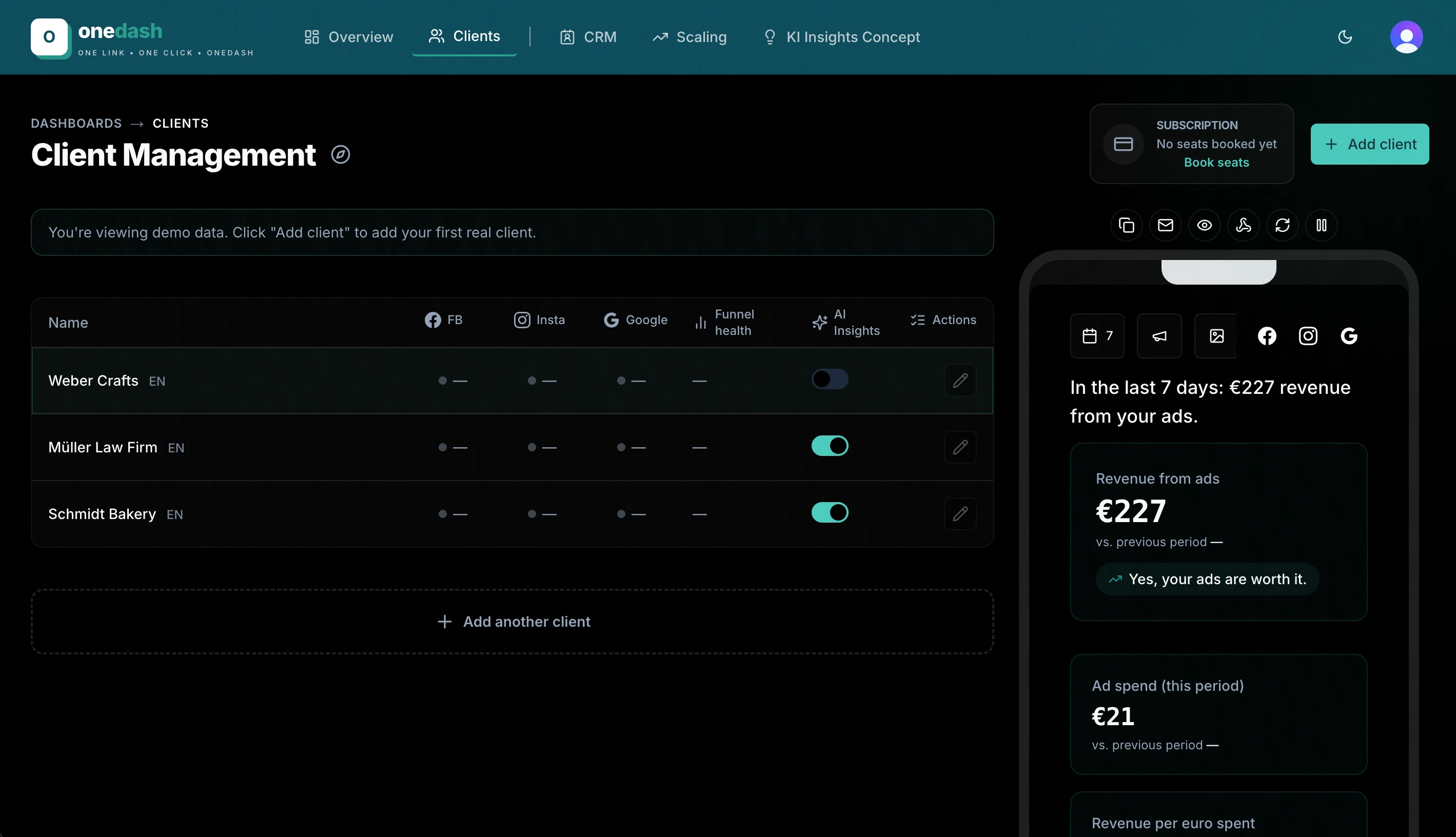Image resolution: width=1456 pixels, height=837 pixels.
Task: Disable AI Insights for Schmidt Bakery
Action: click(829, 513)
